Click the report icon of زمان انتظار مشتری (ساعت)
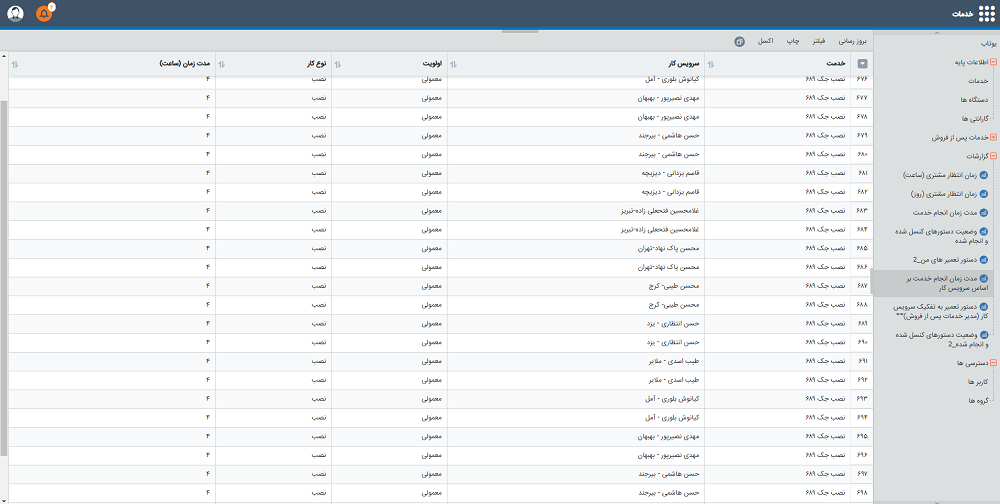 [x=983, y=175]
